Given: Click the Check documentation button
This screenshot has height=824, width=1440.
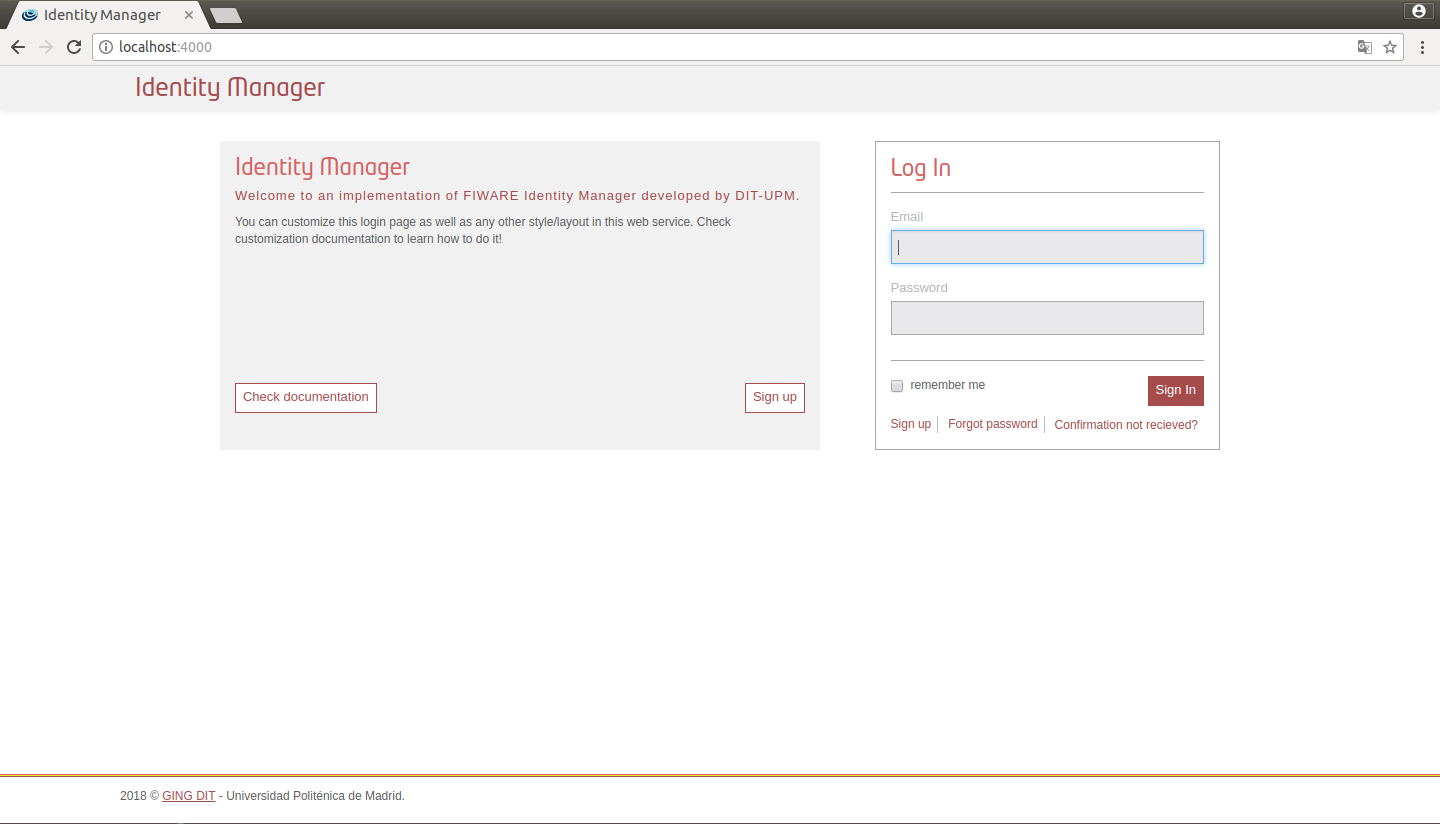Looking at the screenshot, I should tap(306, 397).
